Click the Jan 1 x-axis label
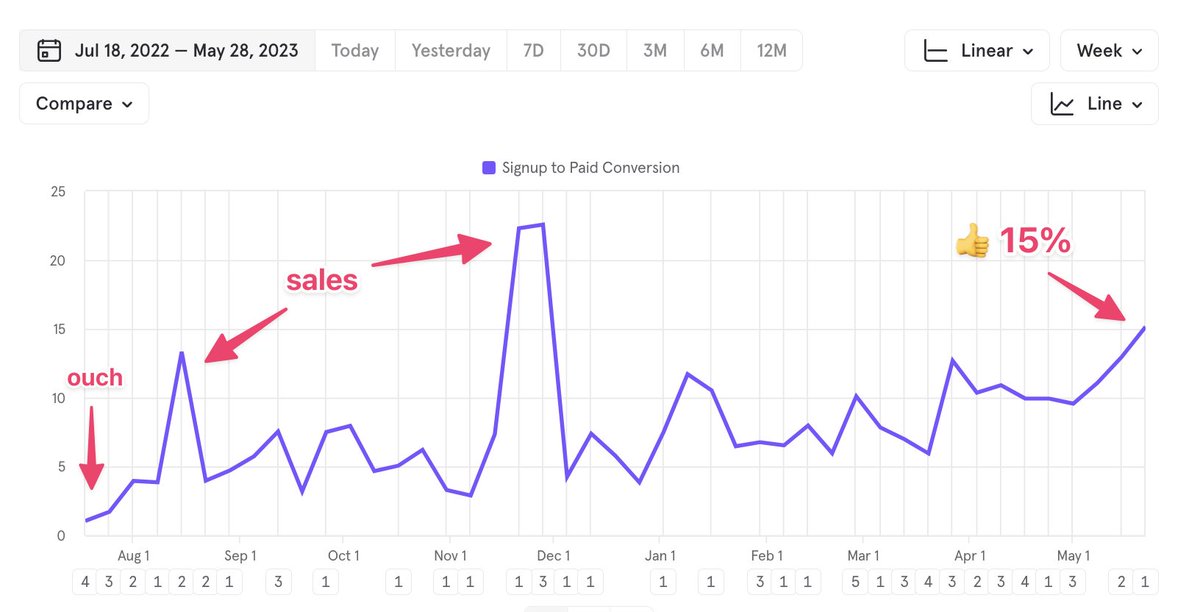The height and width of the screenshot is (612, 1200). [660, 555]
